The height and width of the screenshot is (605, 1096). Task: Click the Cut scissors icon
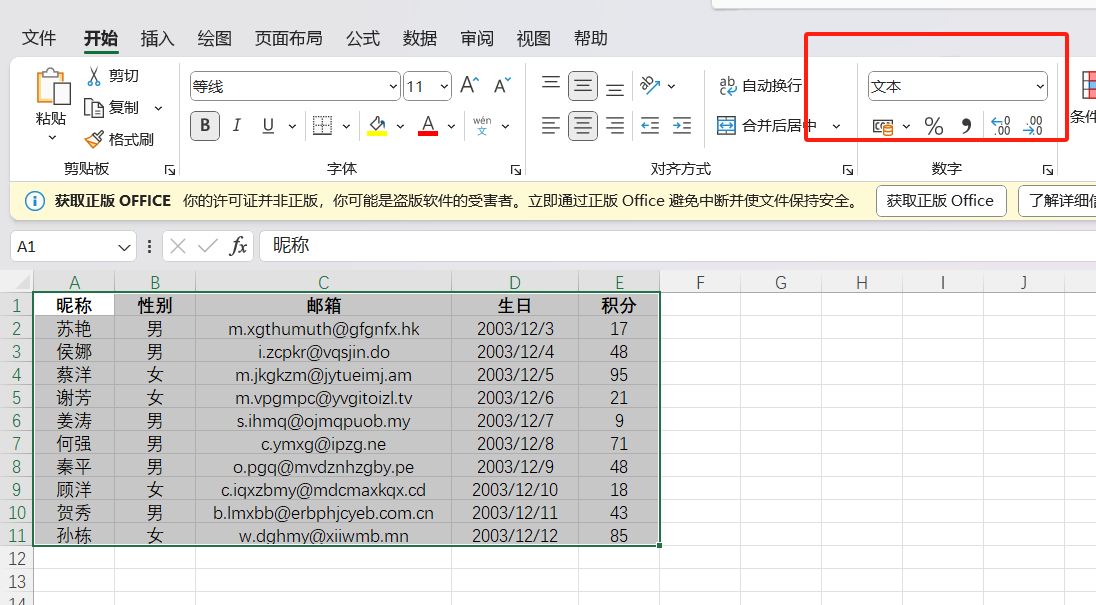click(x=94, y=76)
